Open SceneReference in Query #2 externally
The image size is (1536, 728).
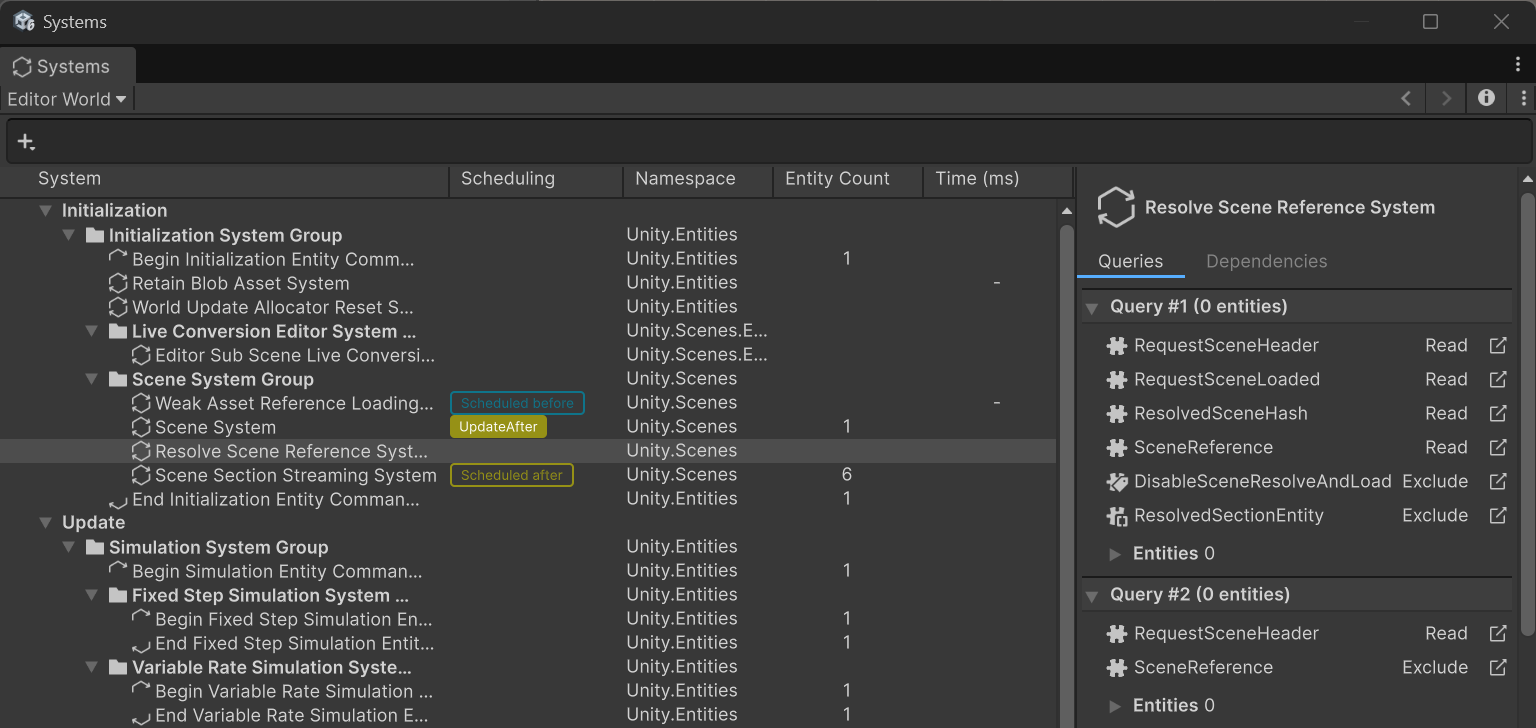[1498, 668]
